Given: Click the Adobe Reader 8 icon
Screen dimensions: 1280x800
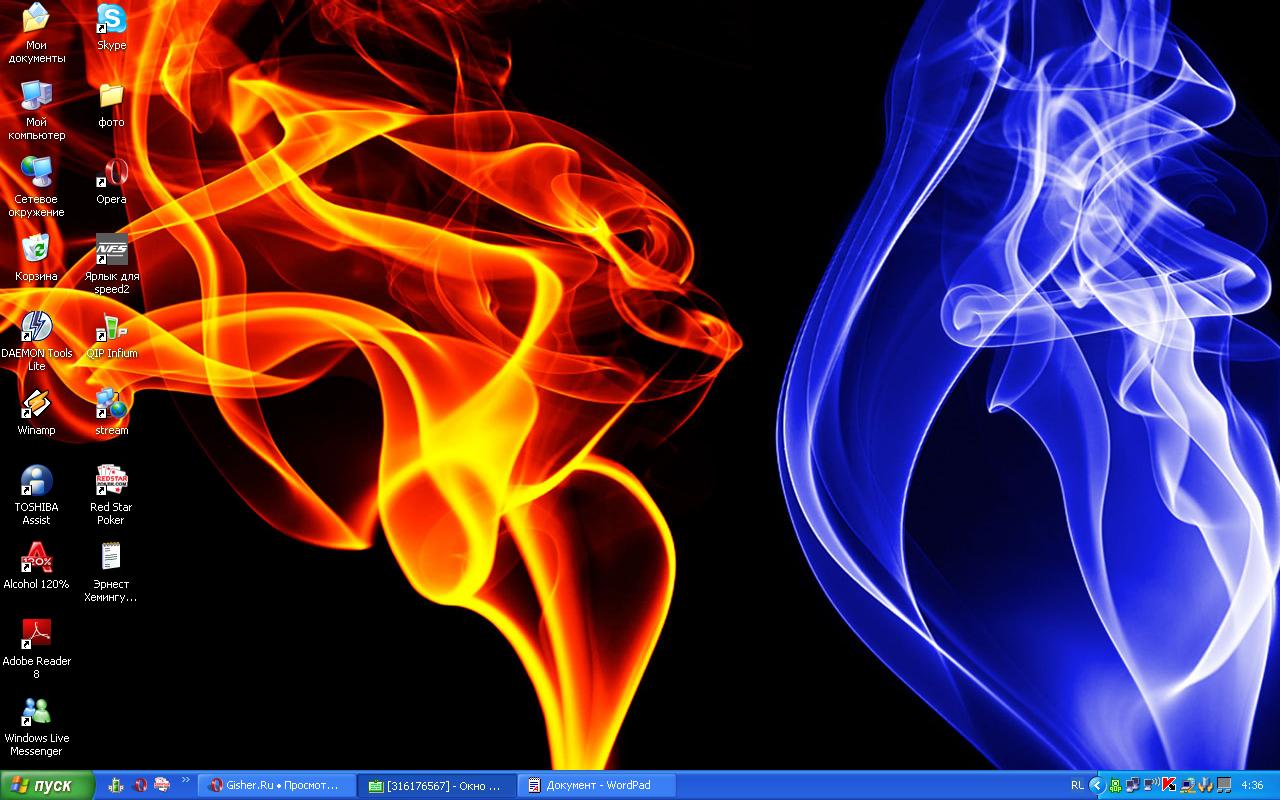Looking at the screenshot, I should 36,635.
